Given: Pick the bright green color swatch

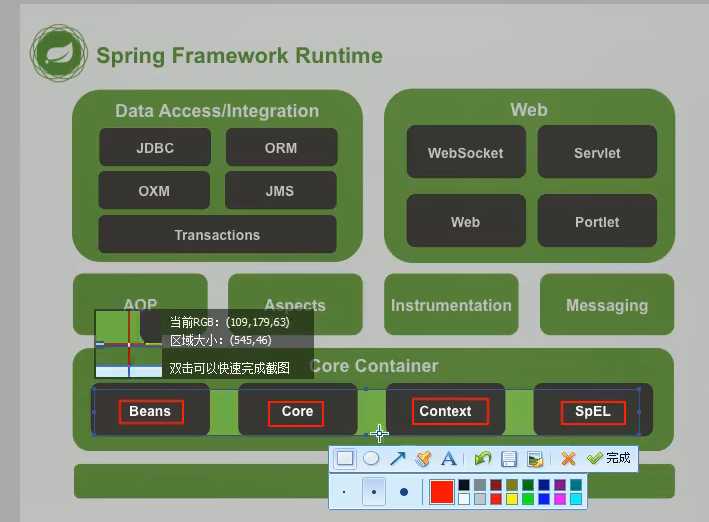Looking at the screenshot, I should [528, 499].
